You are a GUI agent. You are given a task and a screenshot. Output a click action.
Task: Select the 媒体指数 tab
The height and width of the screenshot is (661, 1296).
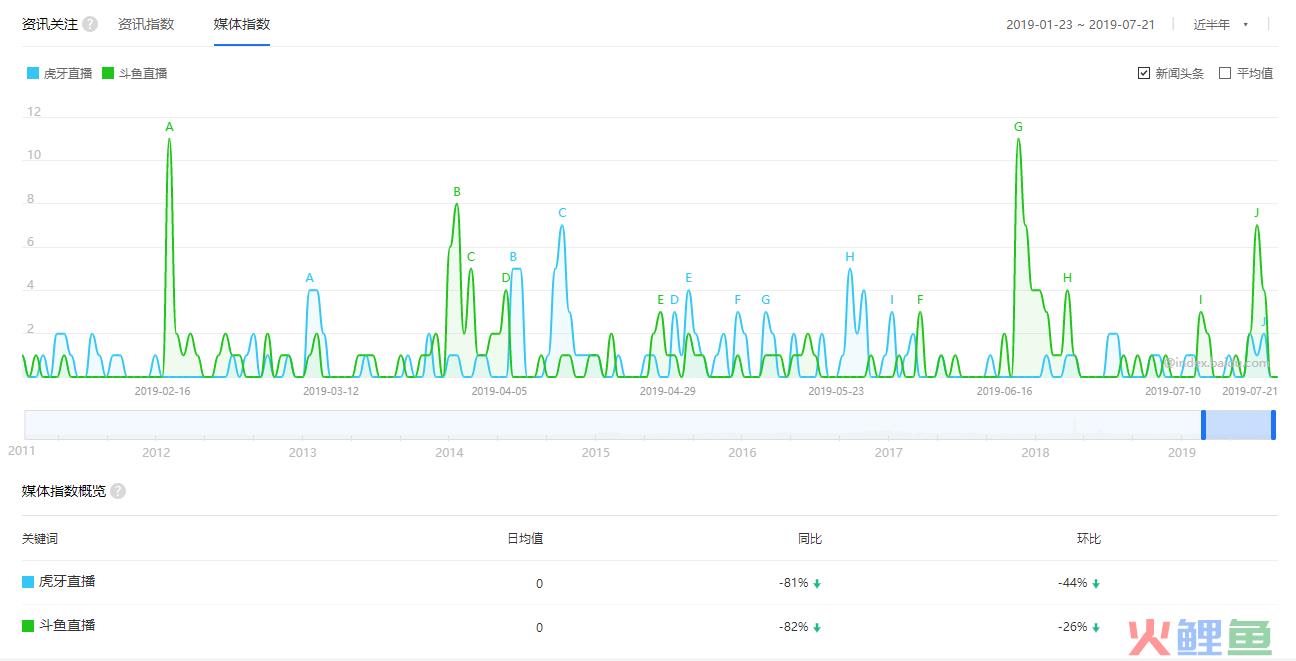[x=242, y=24]
